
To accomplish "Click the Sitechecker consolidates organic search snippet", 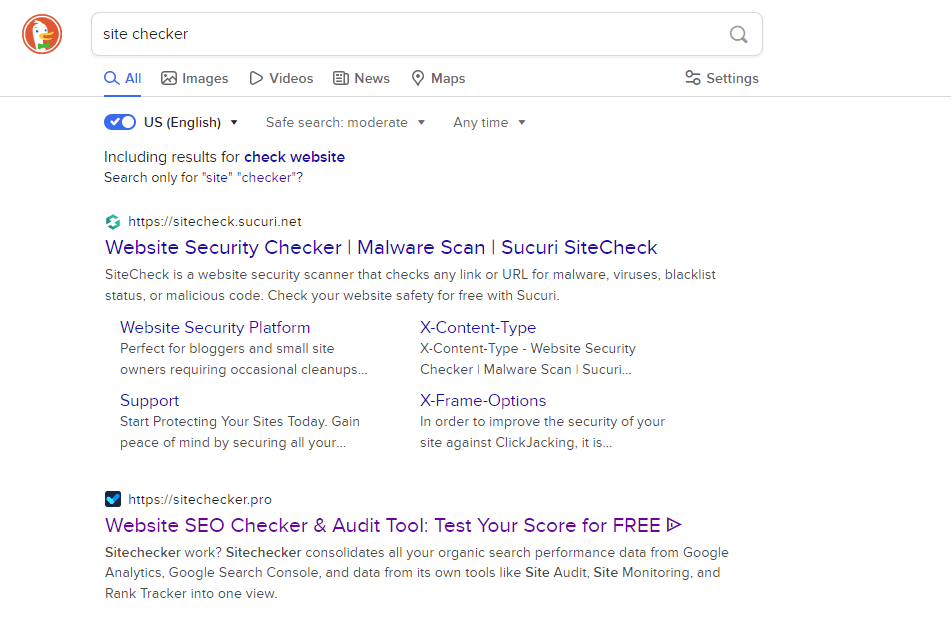I will (x=416, y=573).
